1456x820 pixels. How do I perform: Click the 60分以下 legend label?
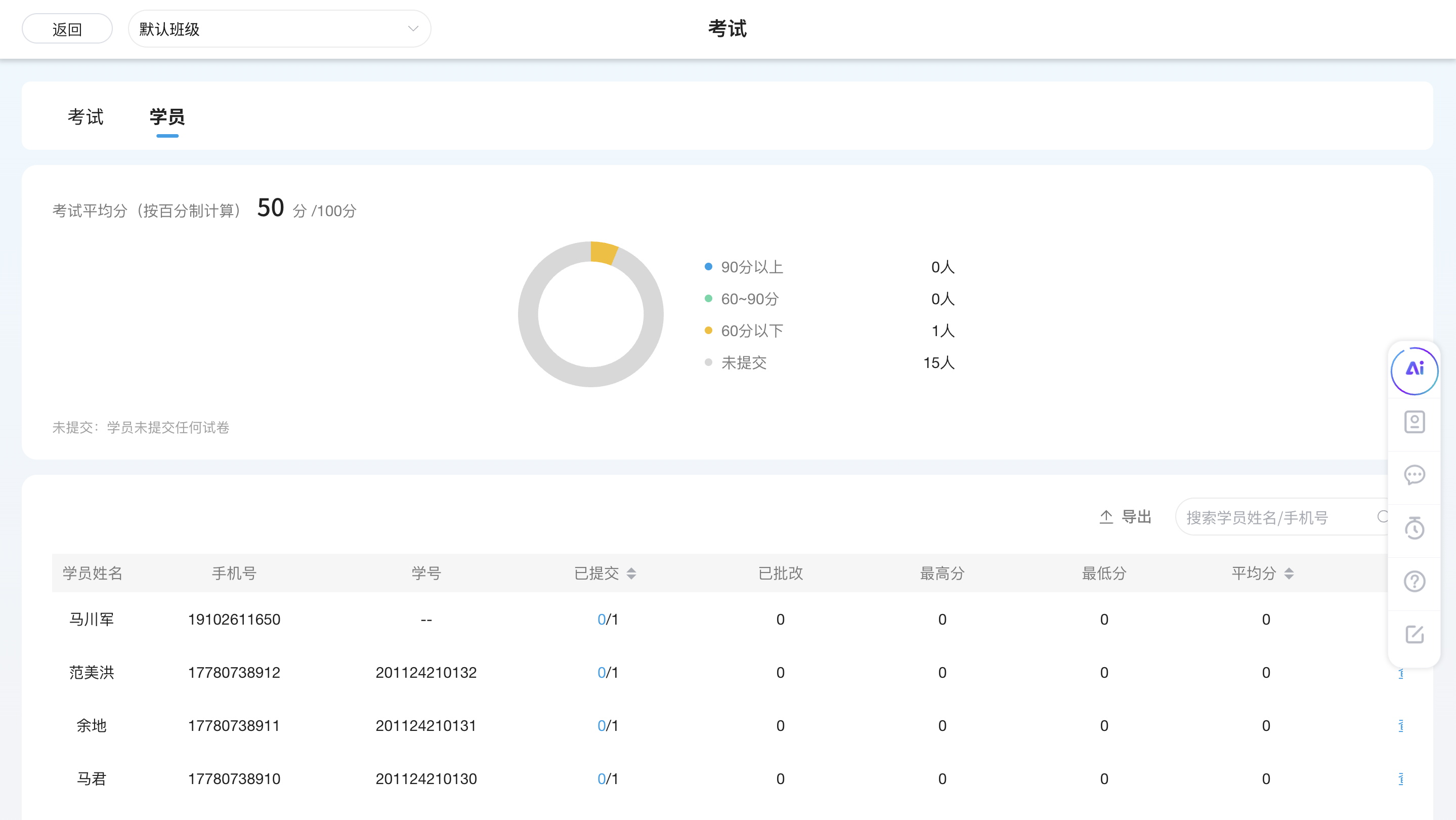[752, 331]
